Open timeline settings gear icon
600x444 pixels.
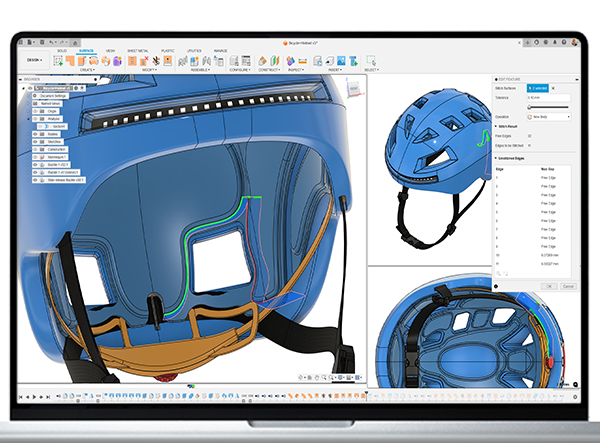pos(575,397)
